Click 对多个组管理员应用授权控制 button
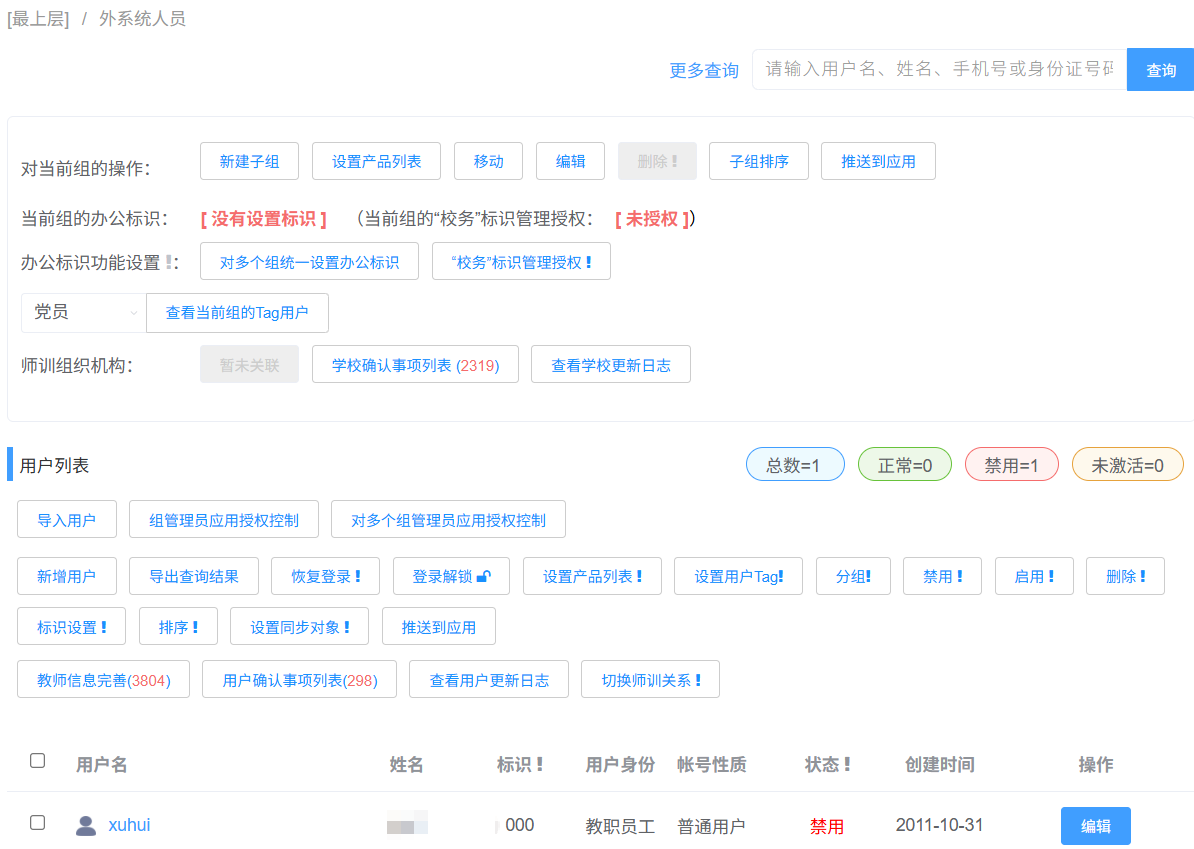Screen dimensions: 1194x849 pyautogui.click(x=449, y=520)
